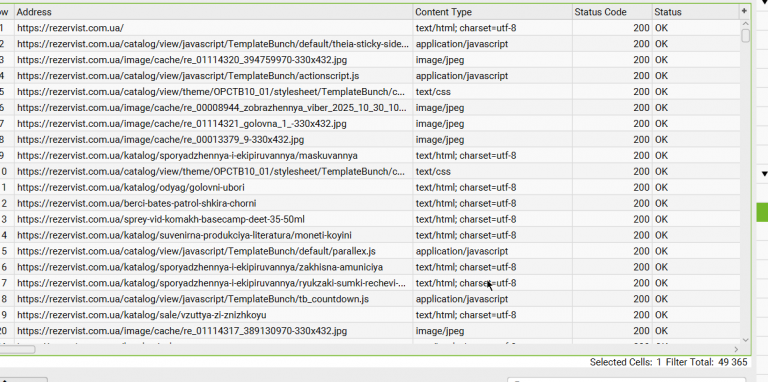768x382 pixels.
Task: Select the sprey-vid-komakh-basecamp address
Action: [214, 219]
